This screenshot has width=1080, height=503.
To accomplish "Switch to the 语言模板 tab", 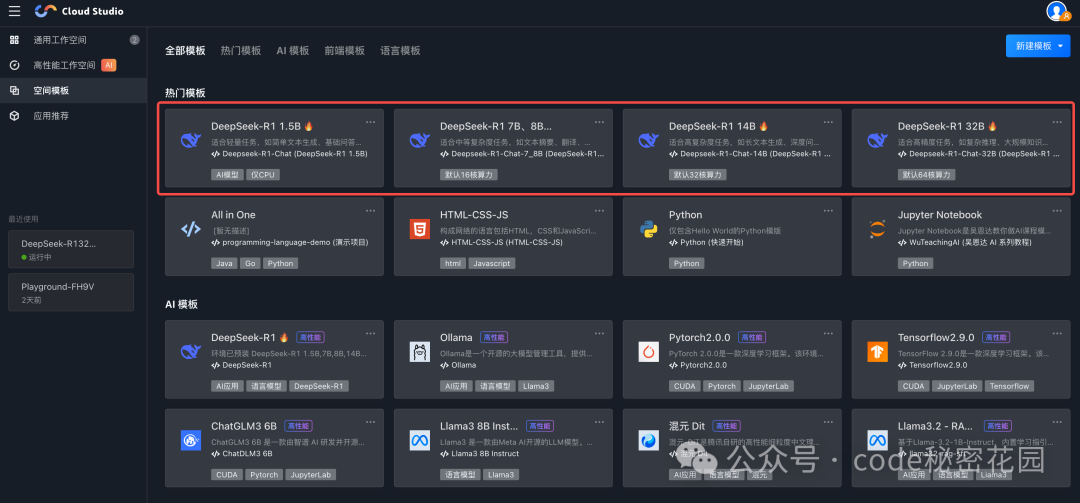I will pyautogui.click(x=400, y=51).
